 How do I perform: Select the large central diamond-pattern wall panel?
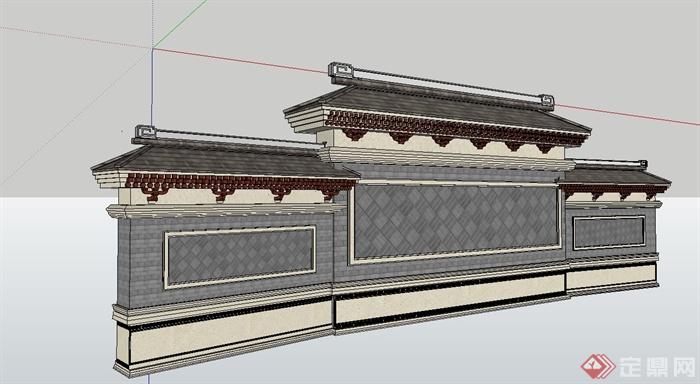[x=456, y=221]
